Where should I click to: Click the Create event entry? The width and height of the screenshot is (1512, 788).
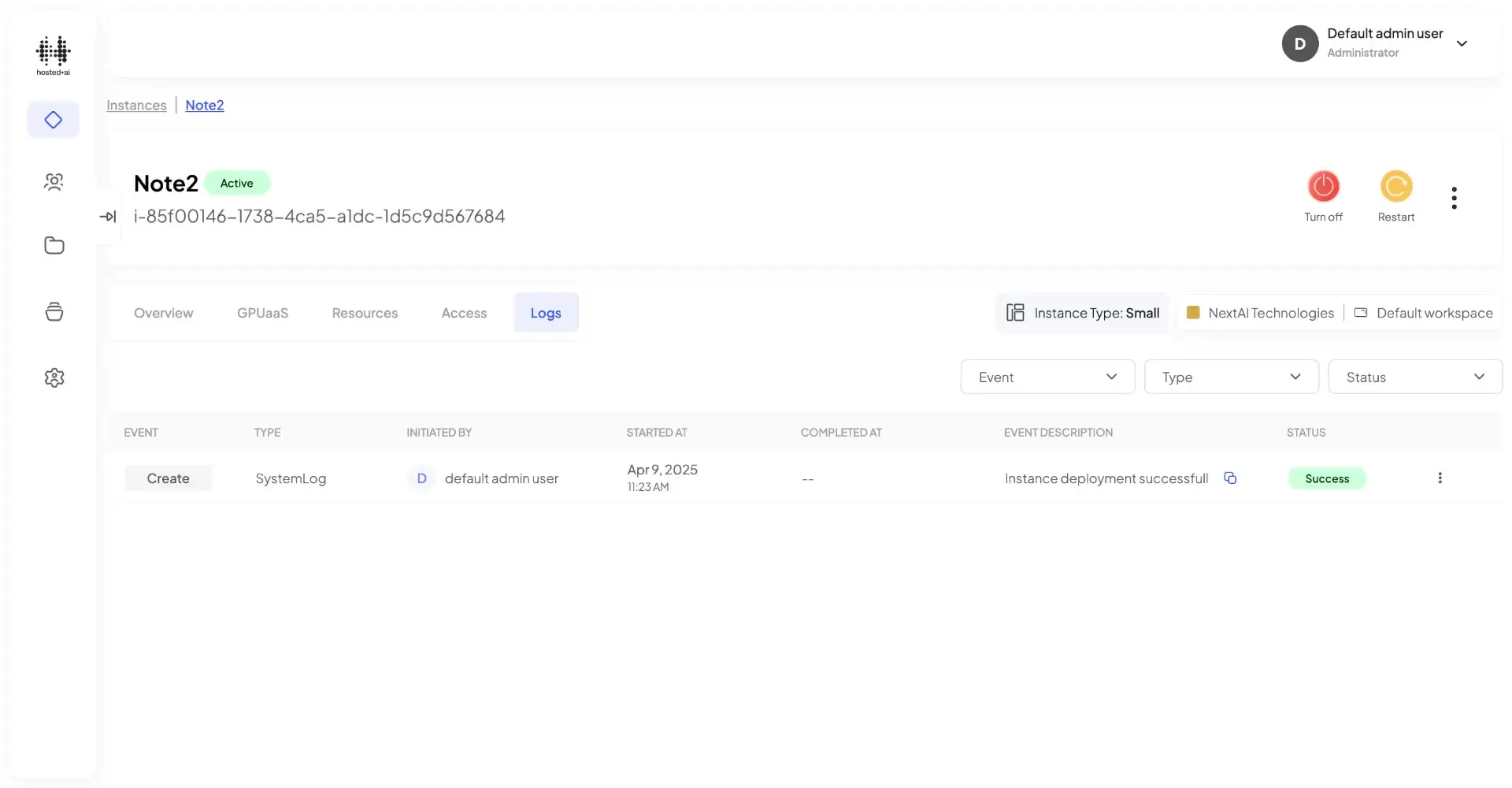click(168, 478)
